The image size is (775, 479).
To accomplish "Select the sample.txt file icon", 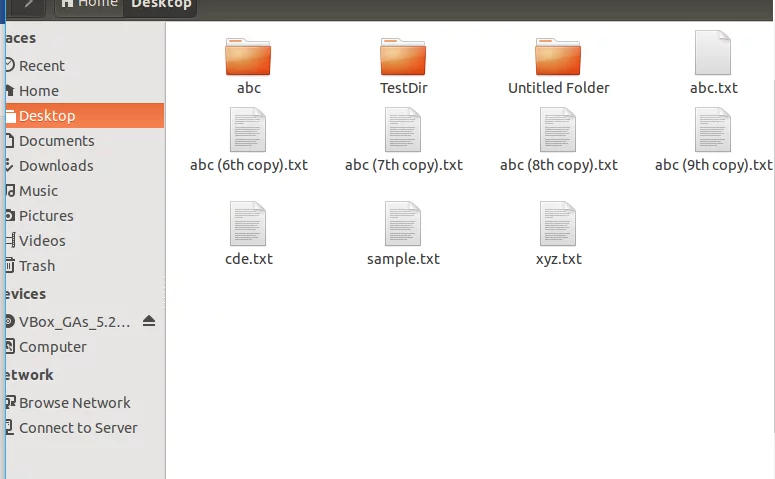I will point(403,224).
